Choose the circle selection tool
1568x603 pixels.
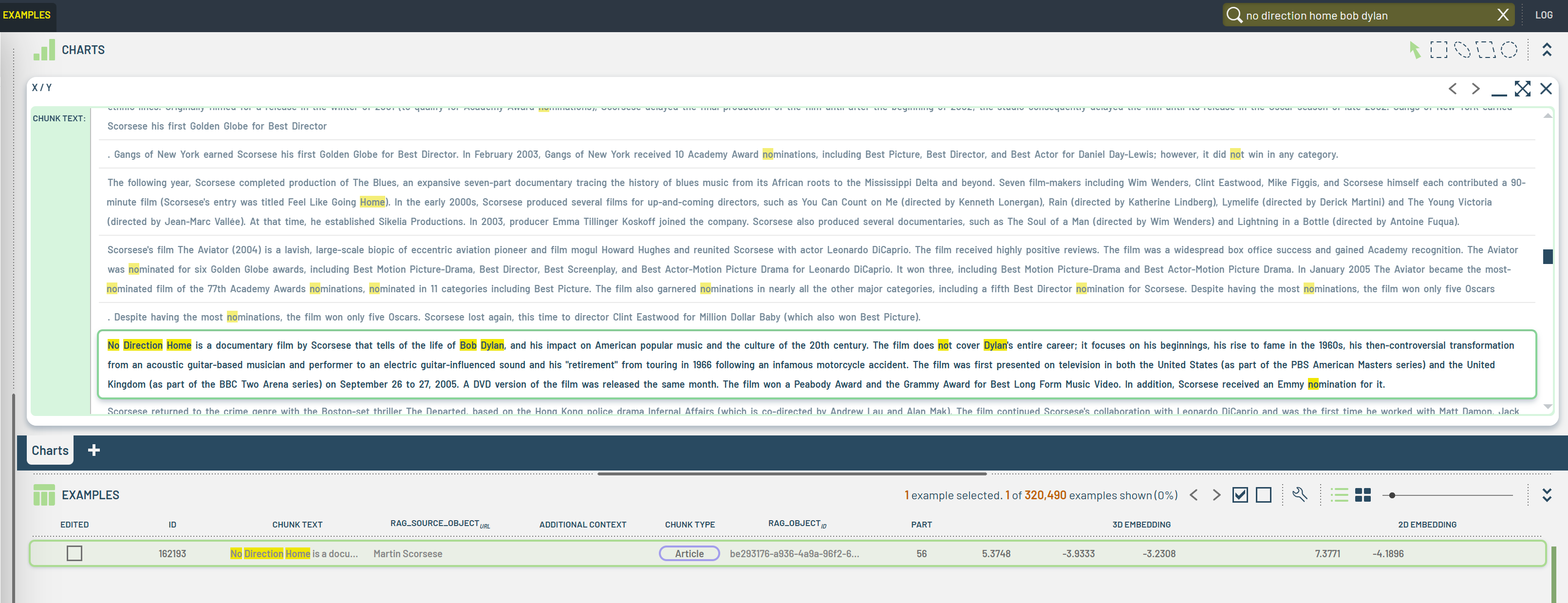pyautogui.click(x=1509, y=50)
